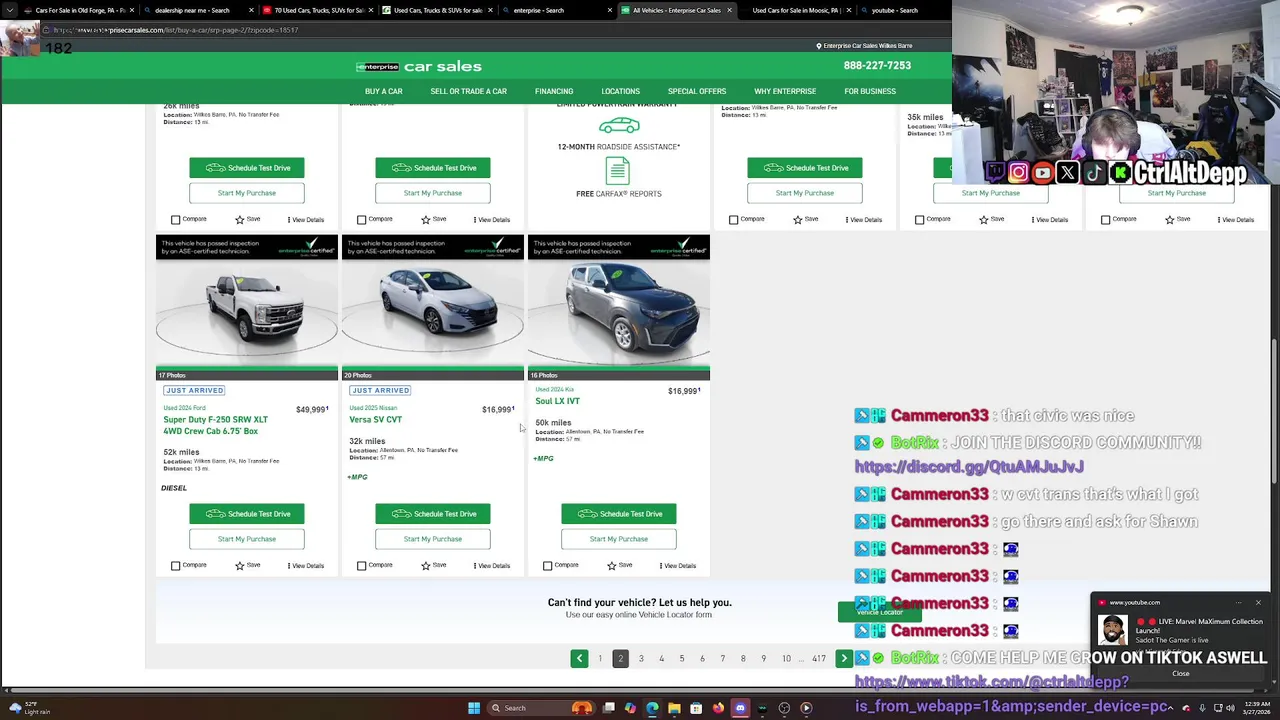Start My Purchase for Versa SV CVT
Image resolution: width=1280 pixels, height=720 pixels.
pyautogui.click(x=433, y=539)
